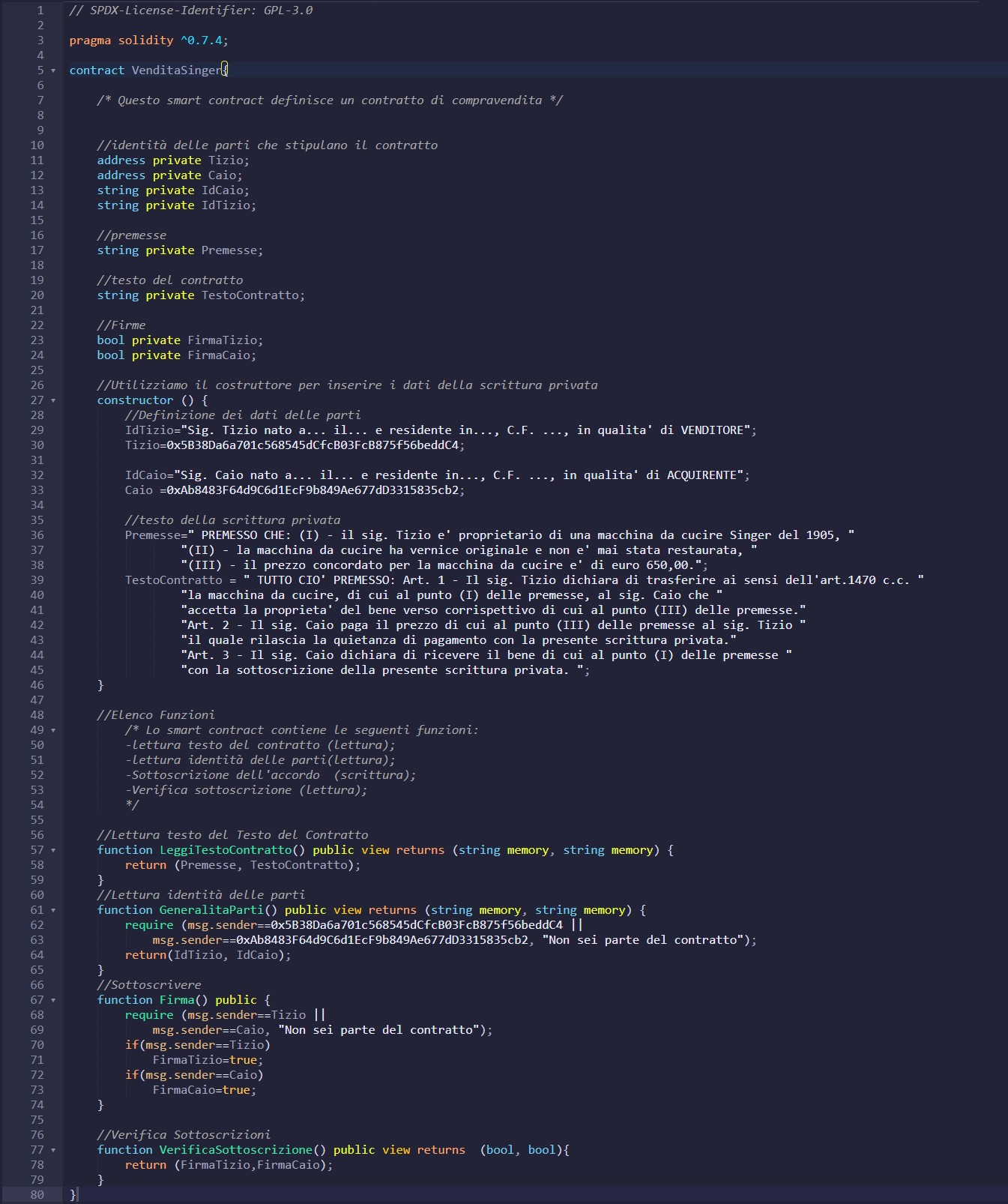Click line number 1 in the gutter
The height and width of the screenshot is (1204, 1008).
pos(40,10)
